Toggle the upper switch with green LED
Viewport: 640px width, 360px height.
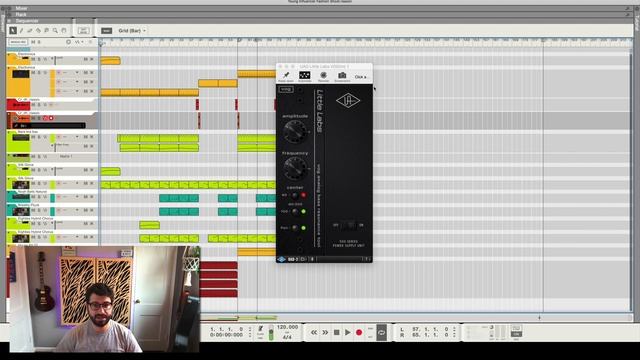[x=295, y=211]
